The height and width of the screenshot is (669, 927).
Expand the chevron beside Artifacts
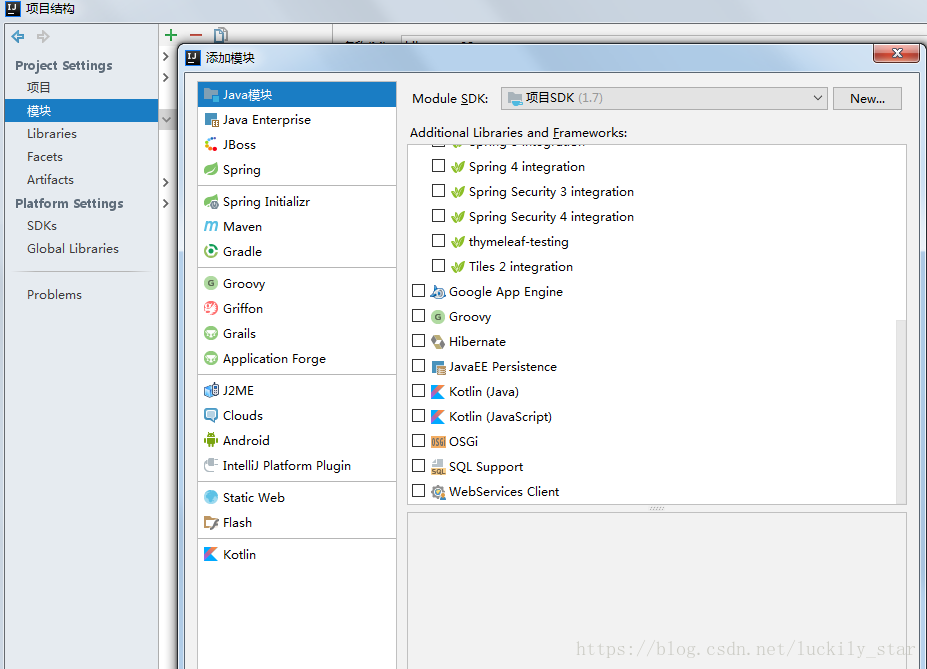[166, 183]
